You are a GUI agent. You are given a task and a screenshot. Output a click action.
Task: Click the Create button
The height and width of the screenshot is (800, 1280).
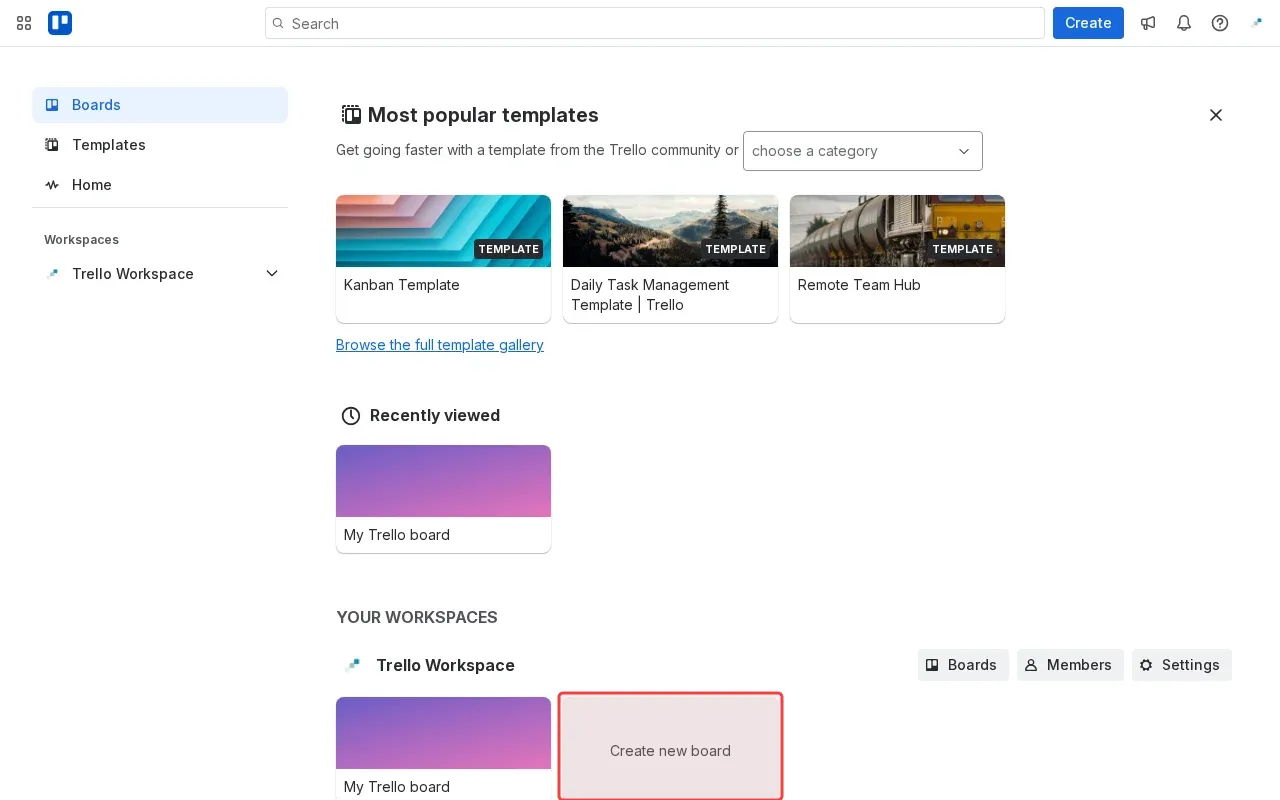tap(1088, 23)
